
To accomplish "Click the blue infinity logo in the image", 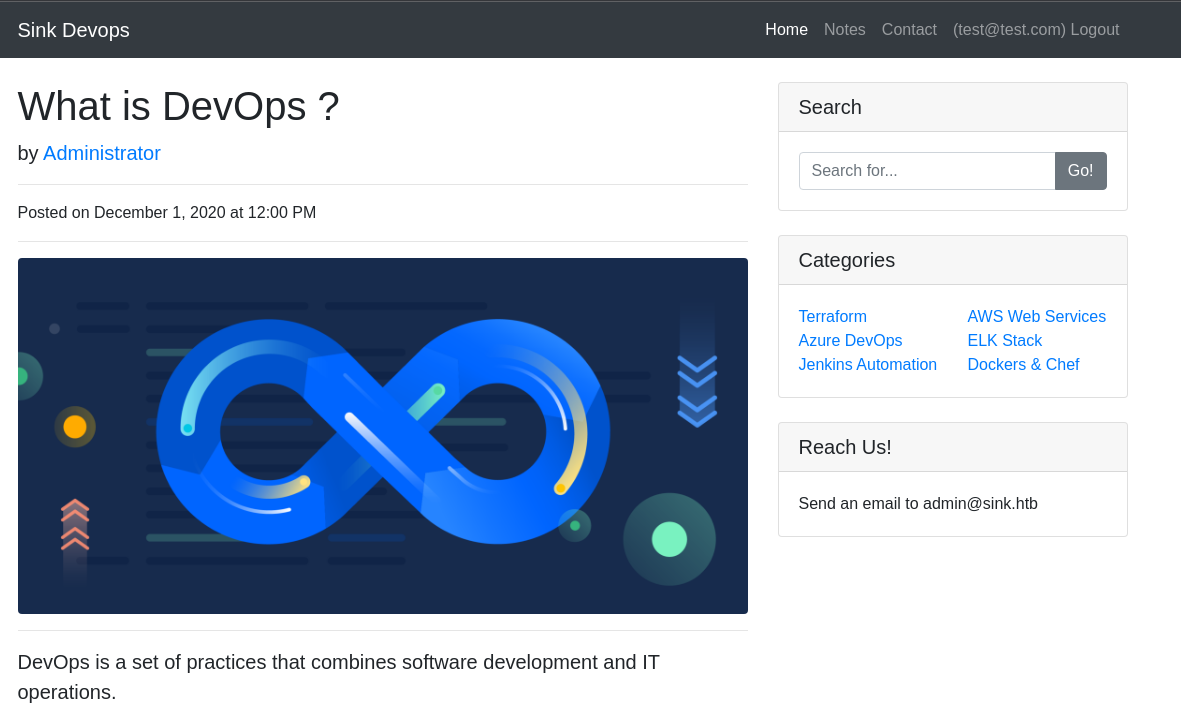I will (x=383, y=431).
